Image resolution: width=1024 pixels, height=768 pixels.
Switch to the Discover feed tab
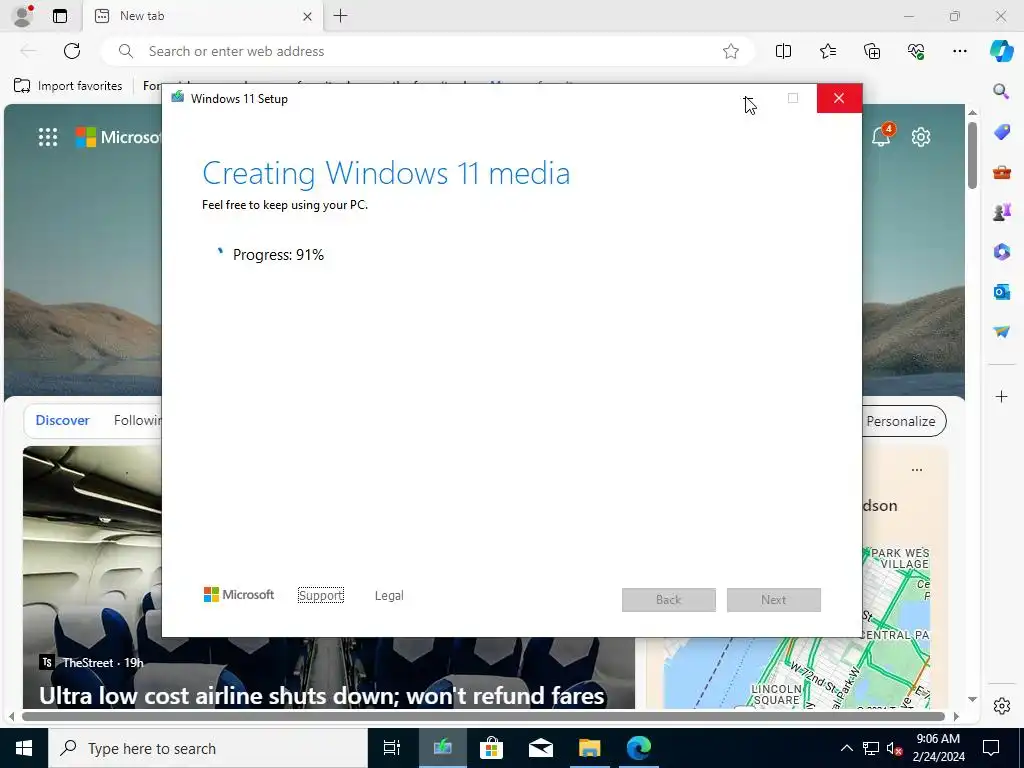(x=62, y=421)
